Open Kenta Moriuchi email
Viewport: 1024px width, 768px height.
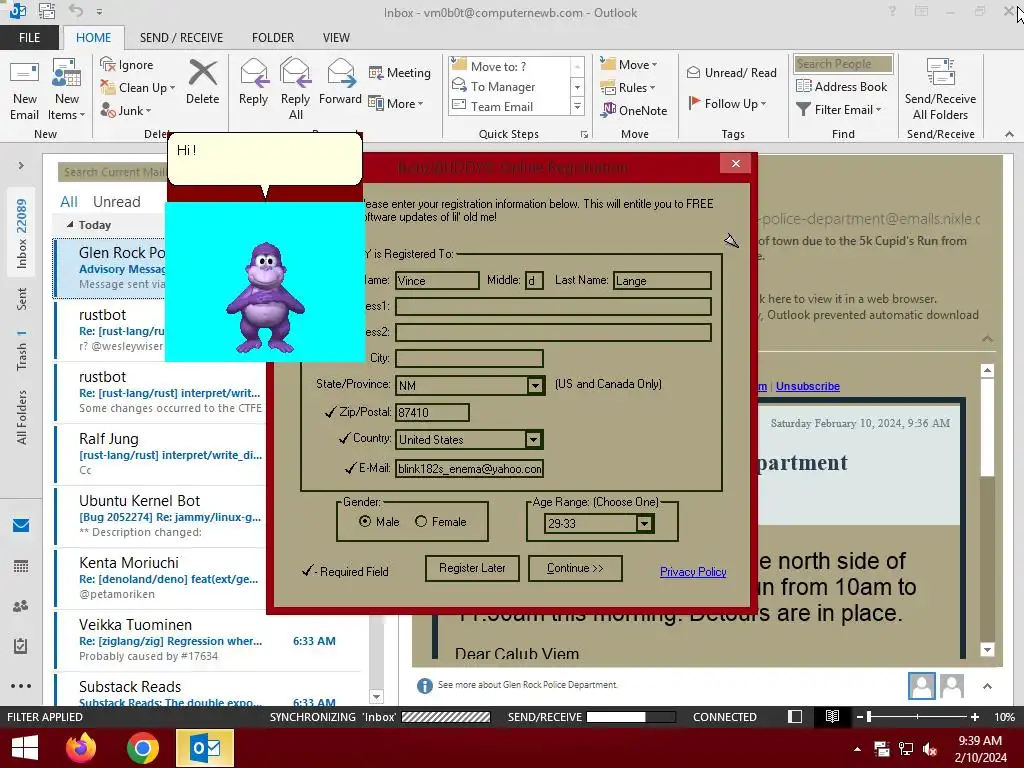(x=161, y=578)
